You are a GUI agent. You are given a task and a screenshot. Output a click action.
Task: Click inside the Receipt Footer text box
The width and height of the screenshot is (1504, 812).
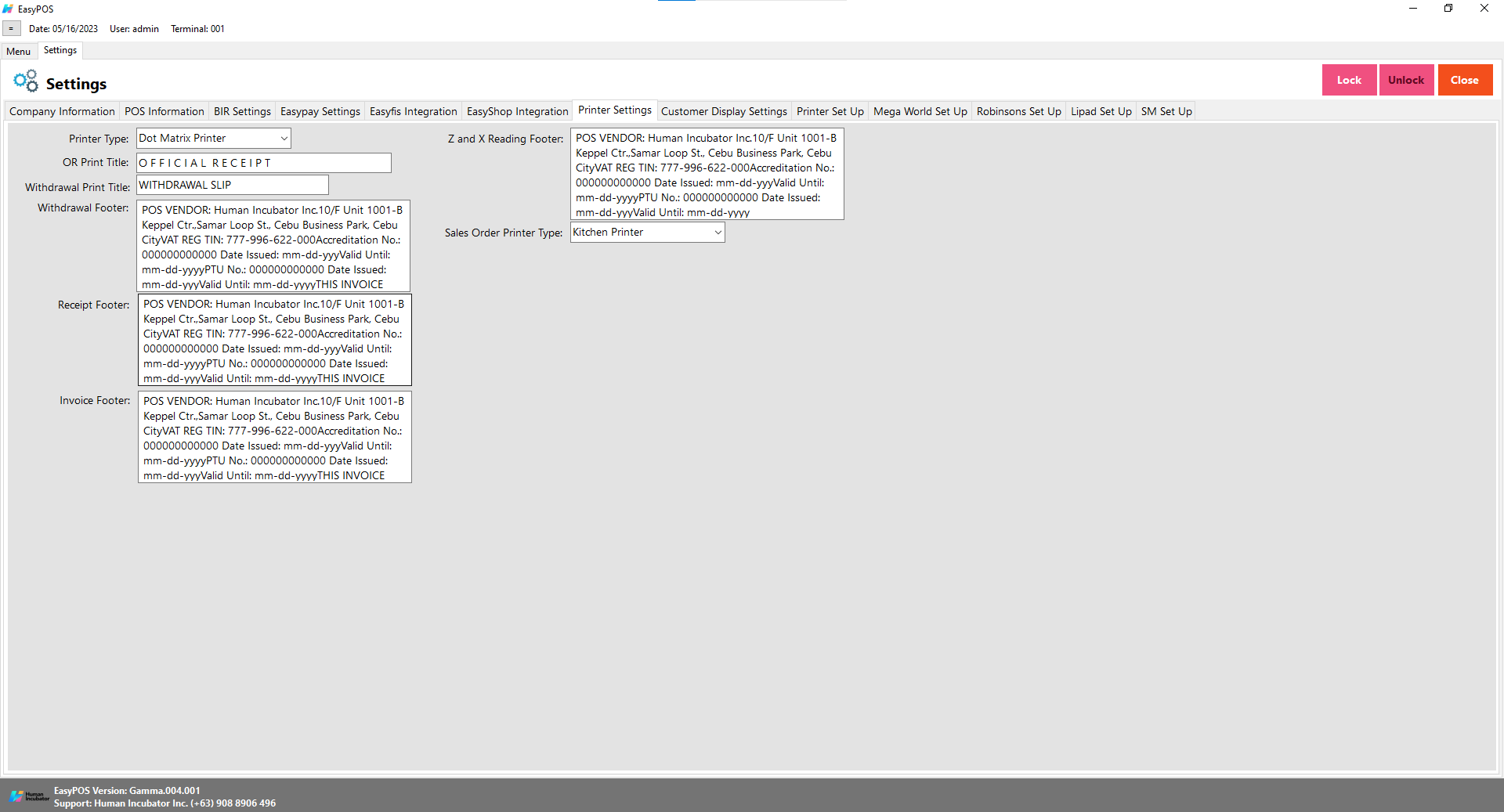pos(274,341)
